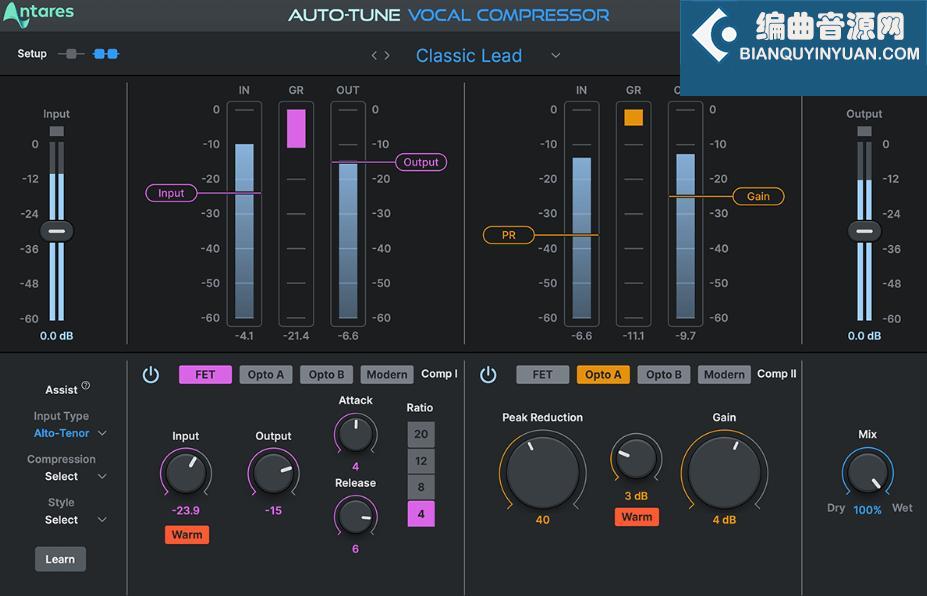927x596 pixels.
Task: Go to previous preset arrow
Action: point(374,56)
